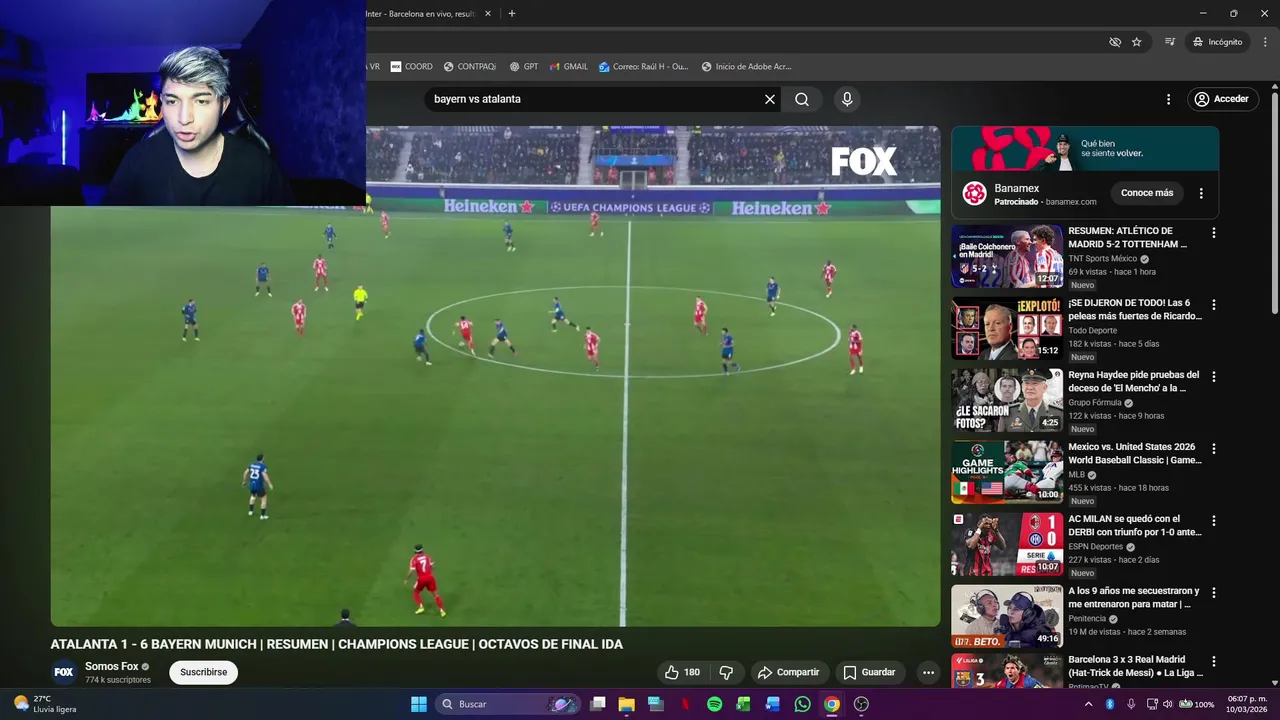The width and height of the screenshot is (1280, 720).
Task: Save the video with Guardar
Action: click(x=869, y=672)
